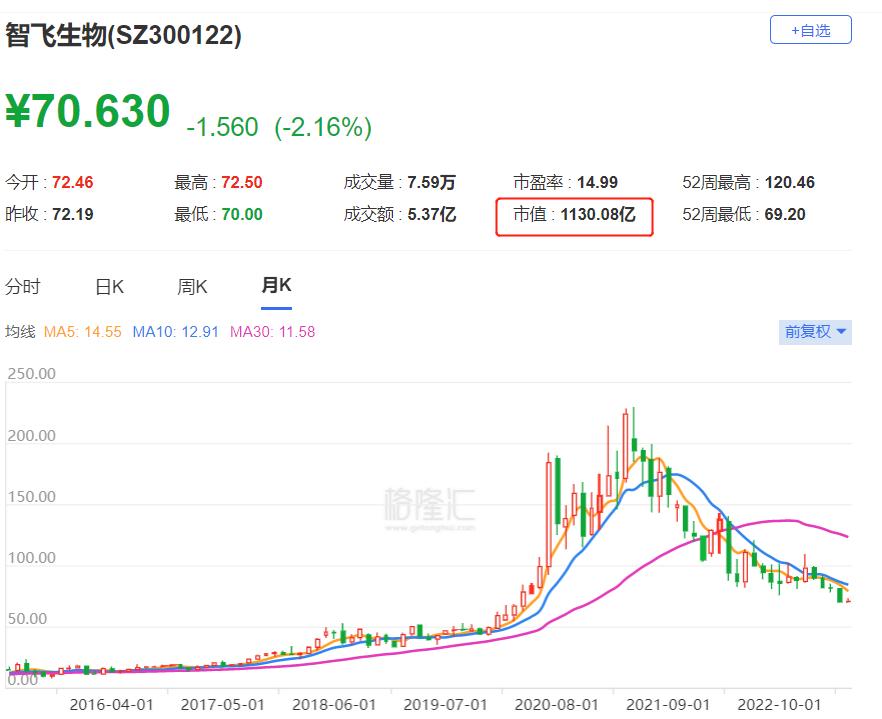
Task: Click 最低 value 70.00
Action: (242, 214)
